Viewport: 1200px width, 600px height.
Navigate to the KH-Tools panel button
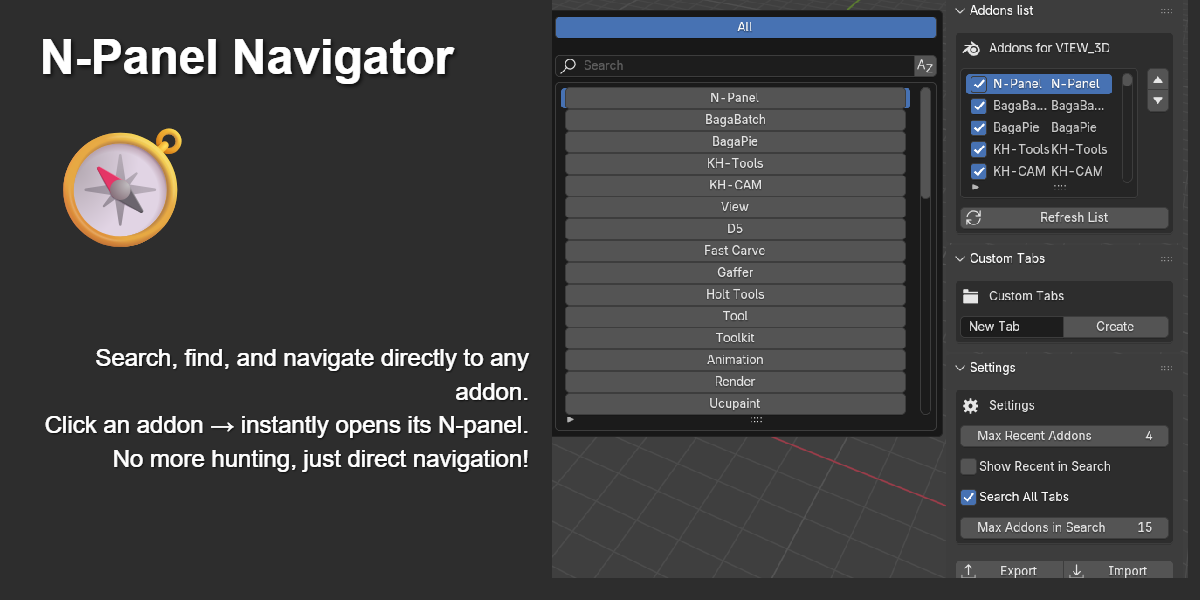coord(735,163)
